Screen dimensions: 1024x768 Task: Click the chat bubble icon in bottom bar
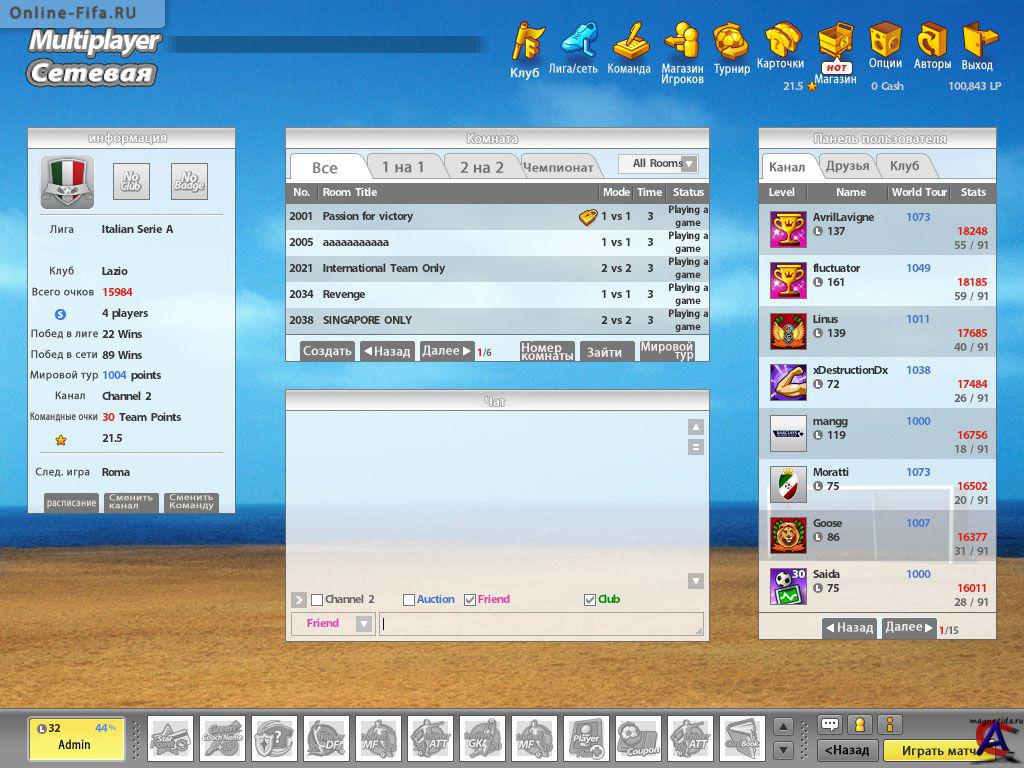(x=829, y=725)
